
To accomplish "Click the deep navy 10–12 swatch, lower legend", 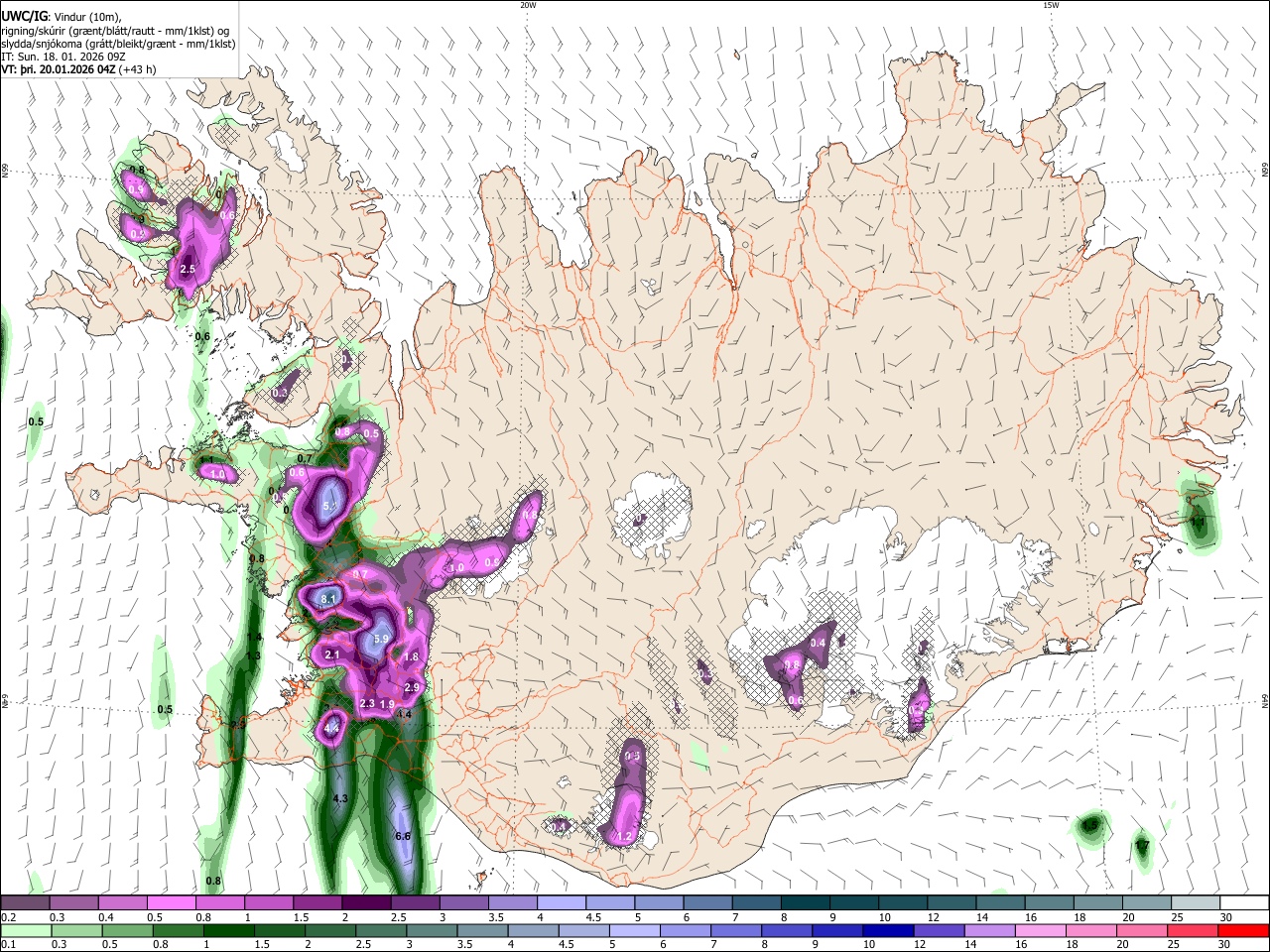I will pyautogui.click(x=888, y=930).
